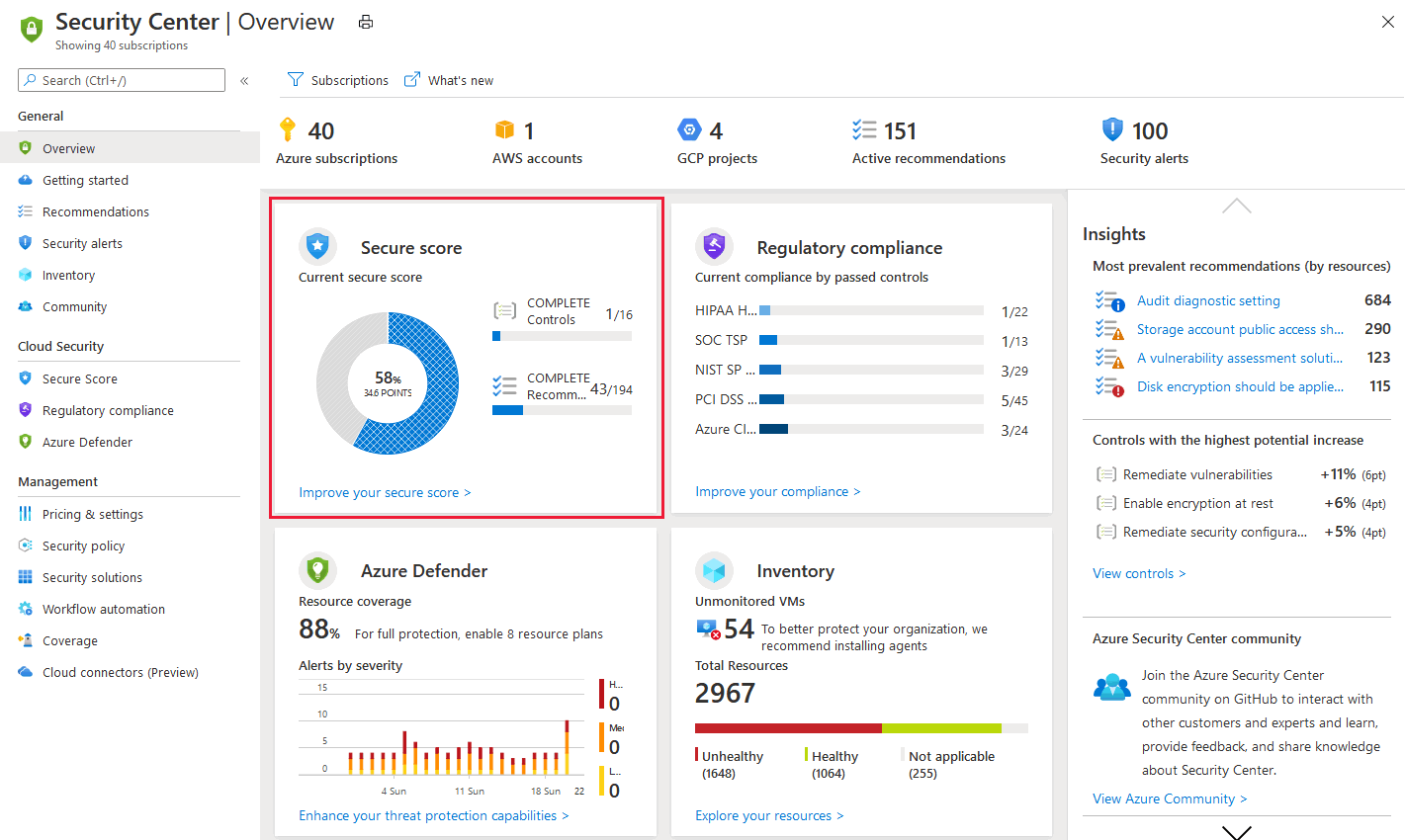Click the print icon next to Overview

(365, 21)
